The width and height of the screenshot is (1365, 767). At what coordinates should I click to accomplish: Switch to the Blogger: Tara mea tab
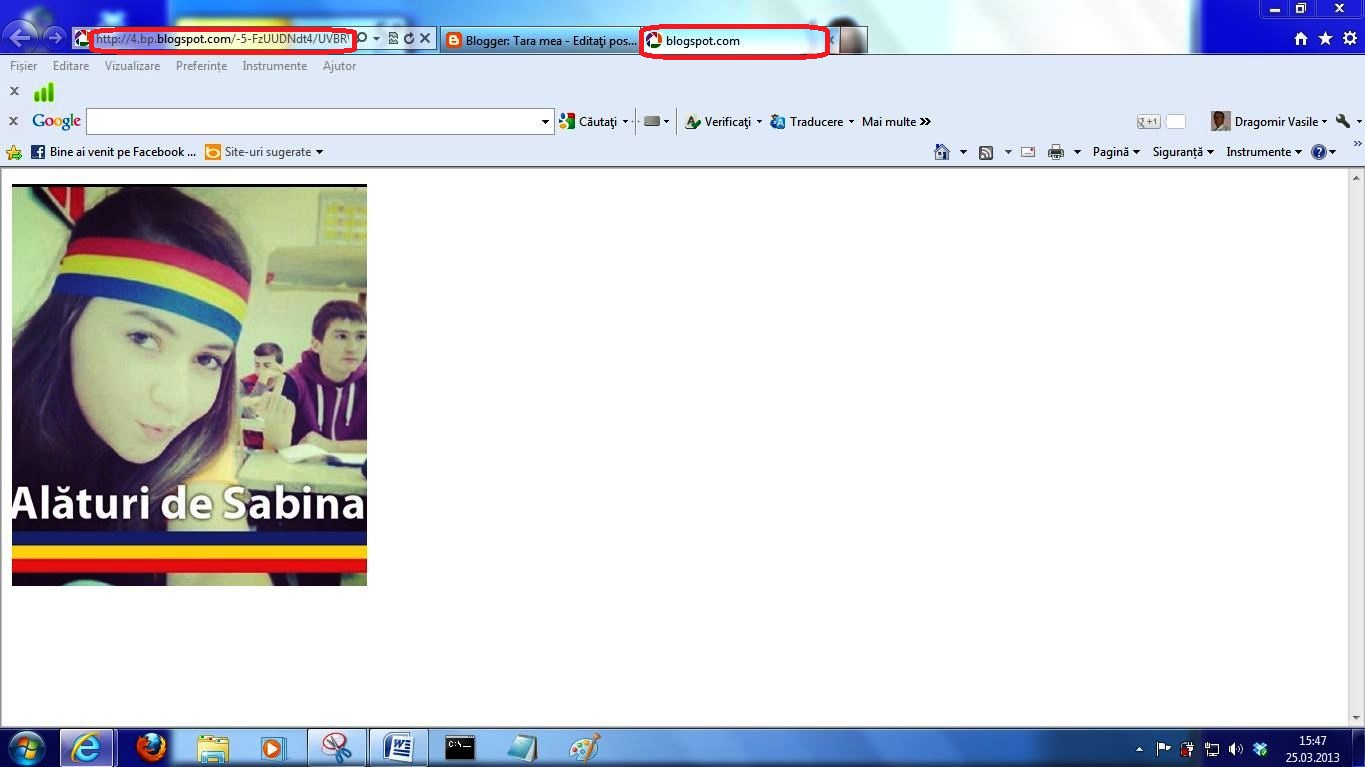point(540,41)
